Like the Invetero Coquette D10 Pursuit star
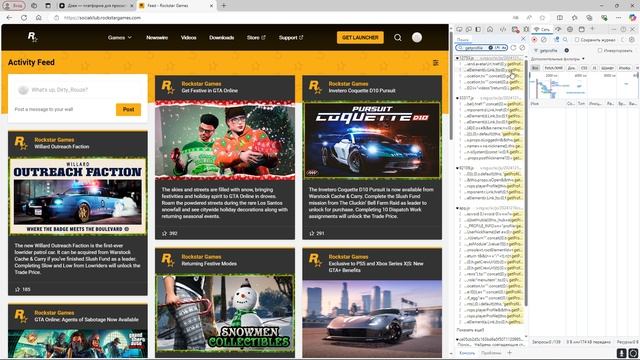Screen dimensions: 640x360 point(311,233)
